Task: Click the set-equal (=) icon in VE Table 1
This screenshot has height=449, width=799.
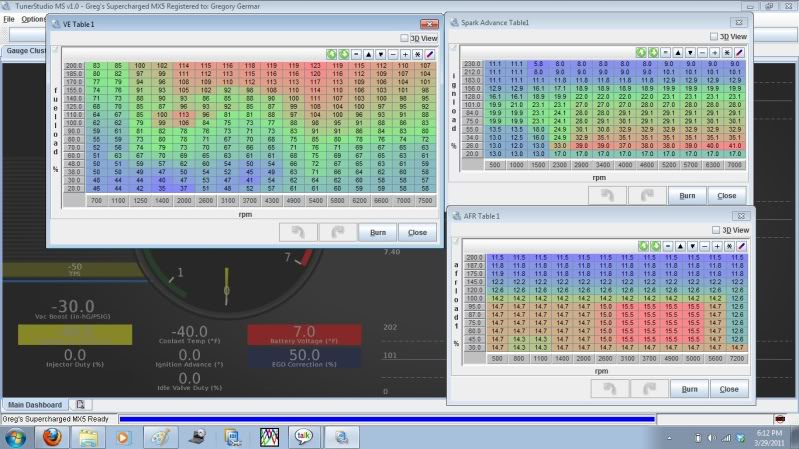Action: tap(356, 55)
